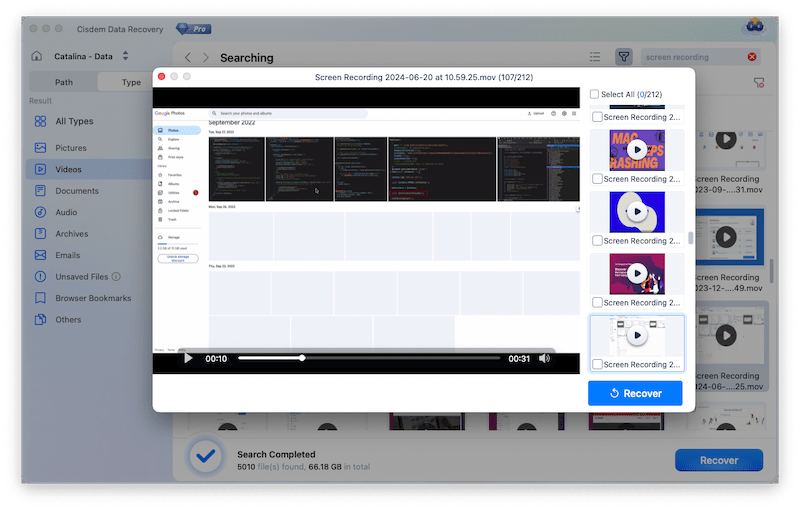Click the home icon in the sidebar header
This screenshot has width=800, height=510.
(37, 56)
